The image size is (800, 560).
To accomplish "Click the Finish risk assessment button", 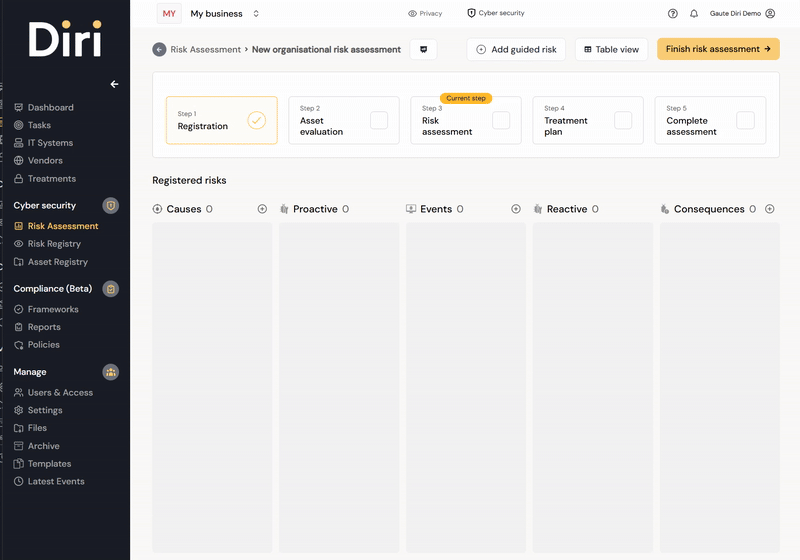I will (x=718, y=49).
